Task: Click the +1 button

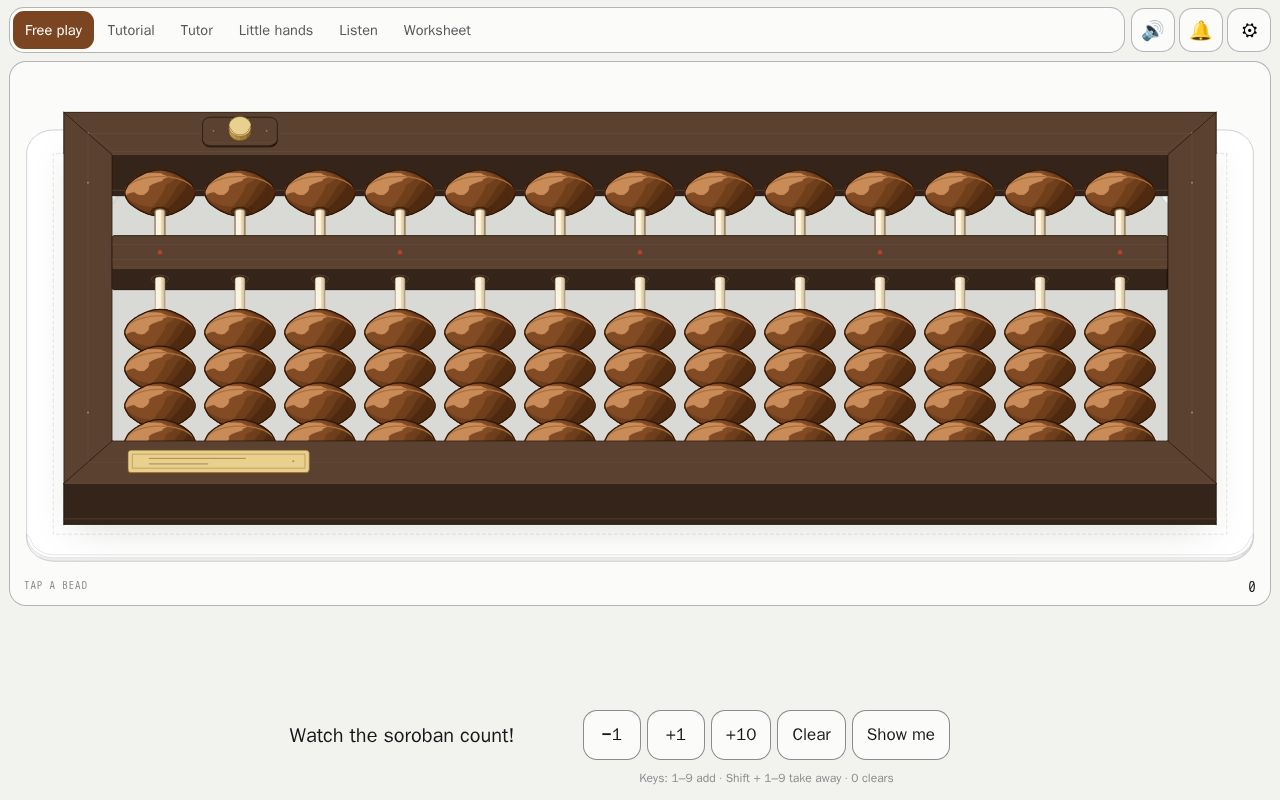Action: point(676,735)
